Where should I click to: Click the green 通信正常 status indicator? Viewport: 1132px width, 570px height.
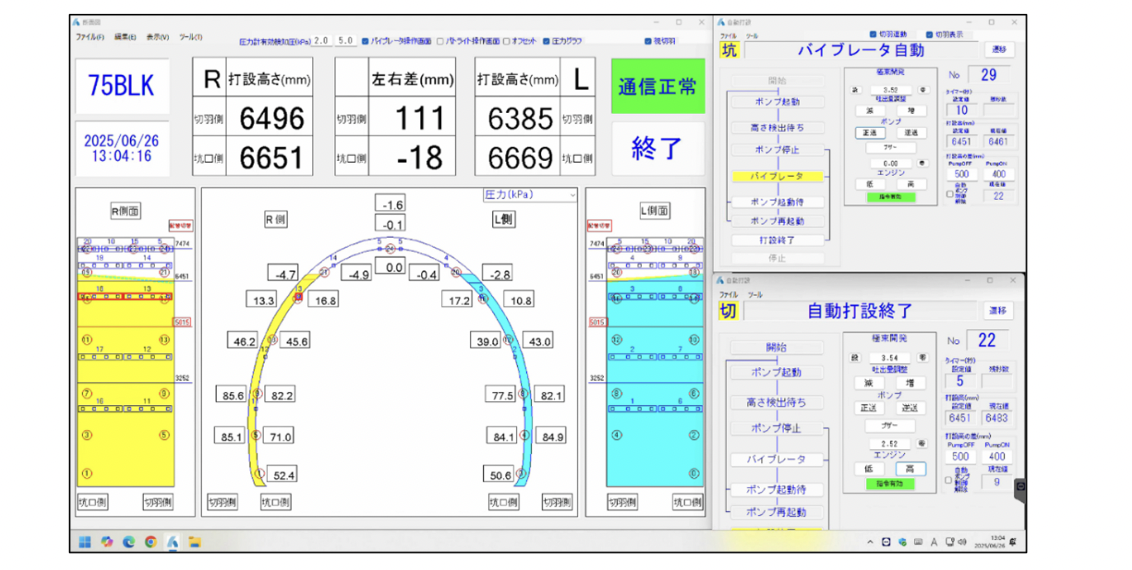[658, 86]
